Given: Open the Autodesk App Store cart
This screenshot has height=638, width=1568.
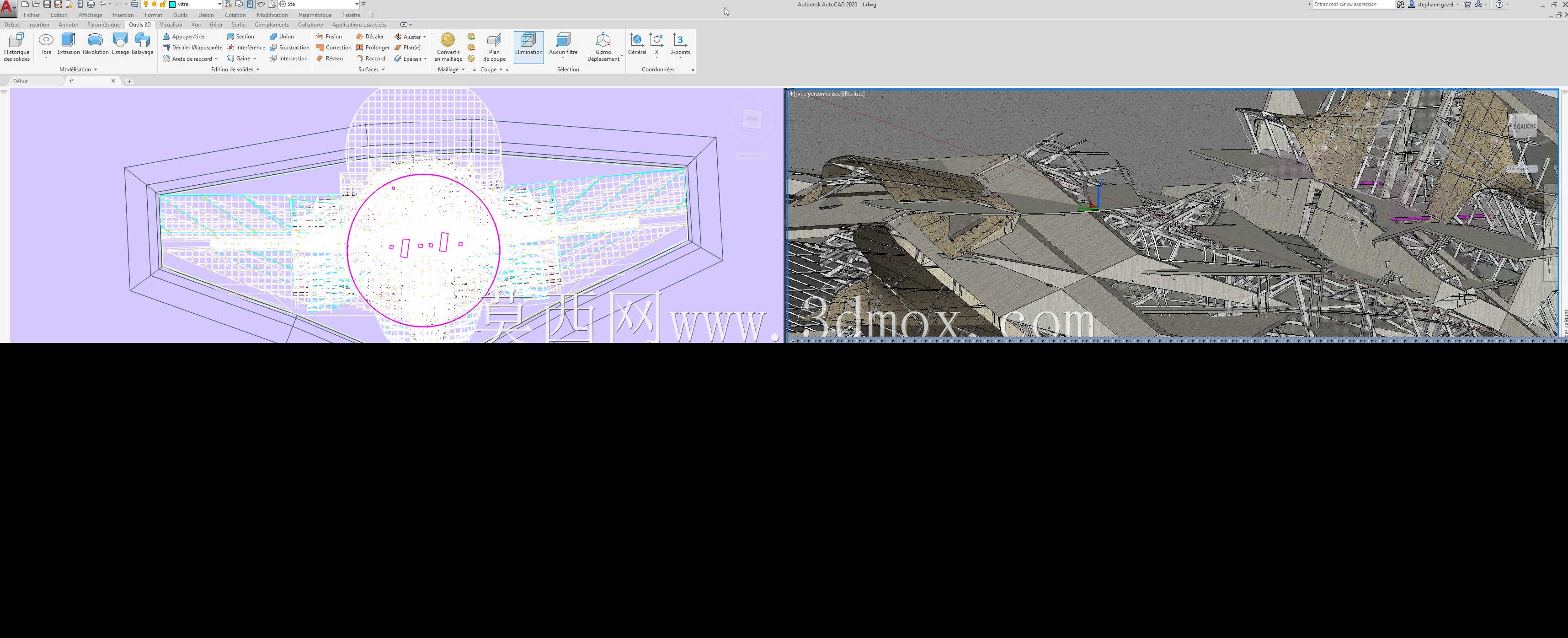Looking at the screenshot, I should [1467, 4].
